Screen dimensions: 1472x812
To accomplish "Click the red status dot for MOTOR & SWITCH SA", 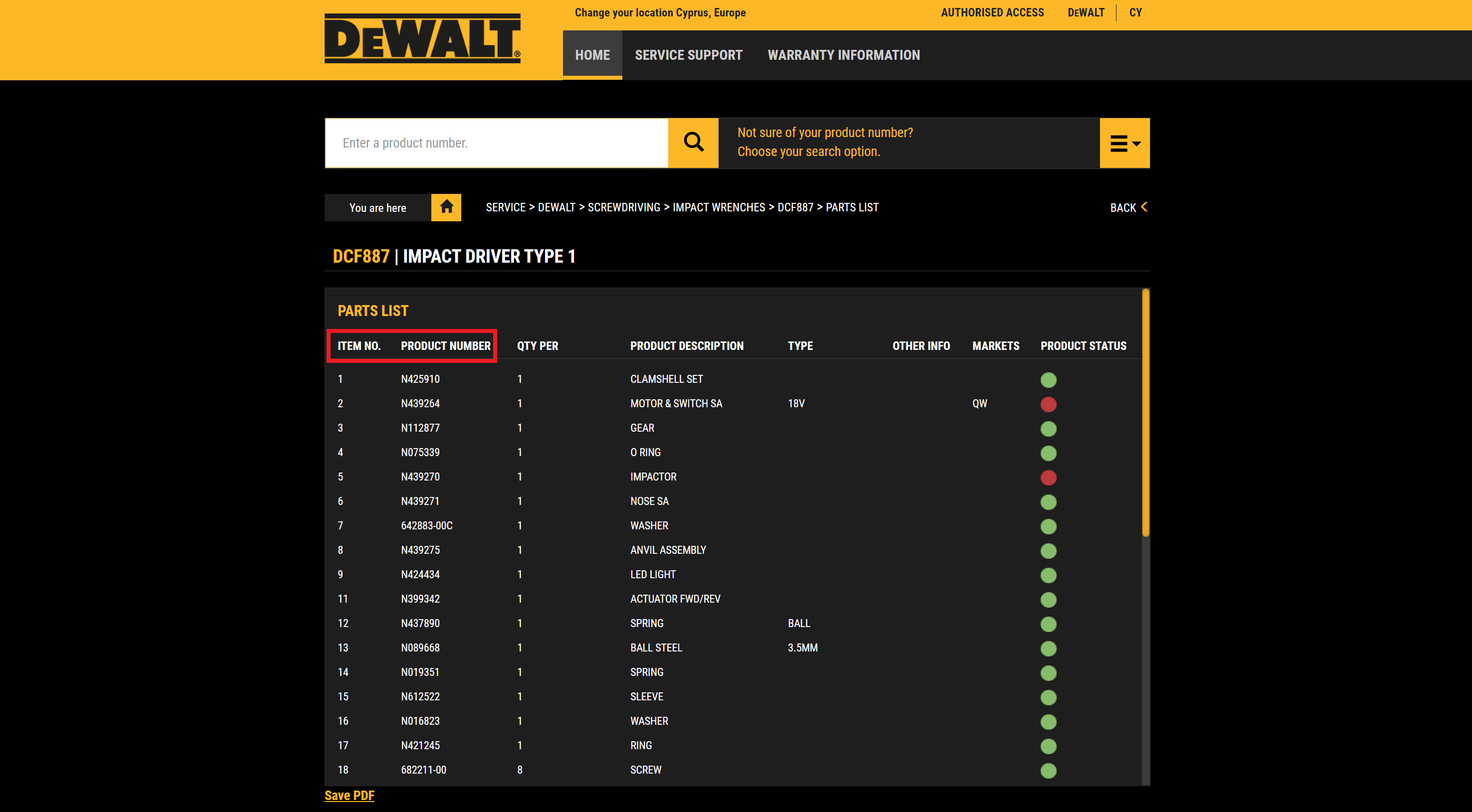I will [x=1048, y=404].
